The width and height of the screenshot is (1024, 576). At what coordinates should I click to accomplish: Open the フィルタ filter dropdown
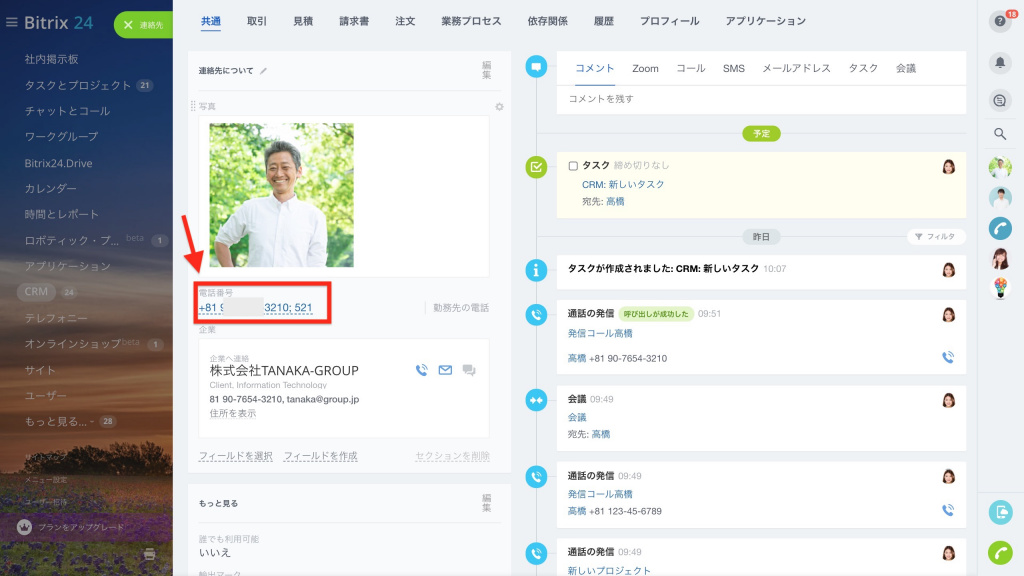tap(936, 236)
